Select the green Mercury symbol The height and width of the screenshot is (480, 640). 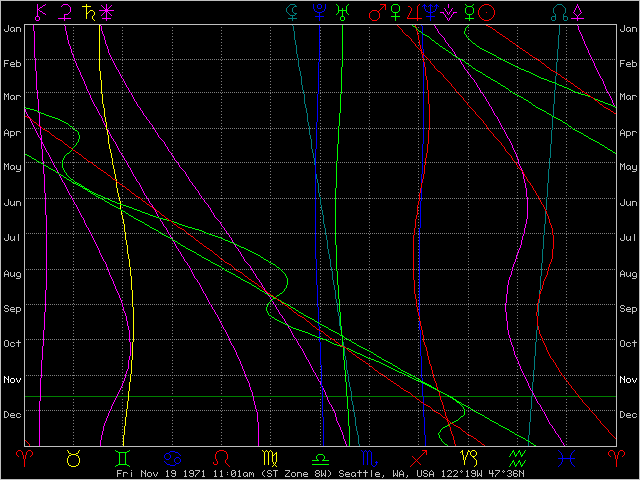pos(468,12)
